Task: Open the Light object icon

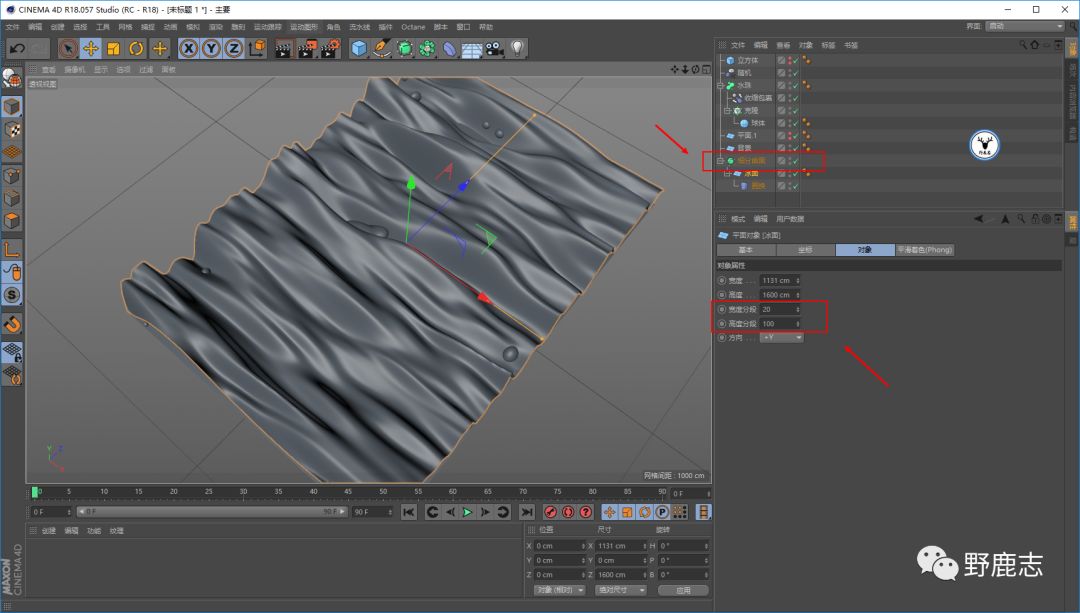Action: tap(517, 48)
